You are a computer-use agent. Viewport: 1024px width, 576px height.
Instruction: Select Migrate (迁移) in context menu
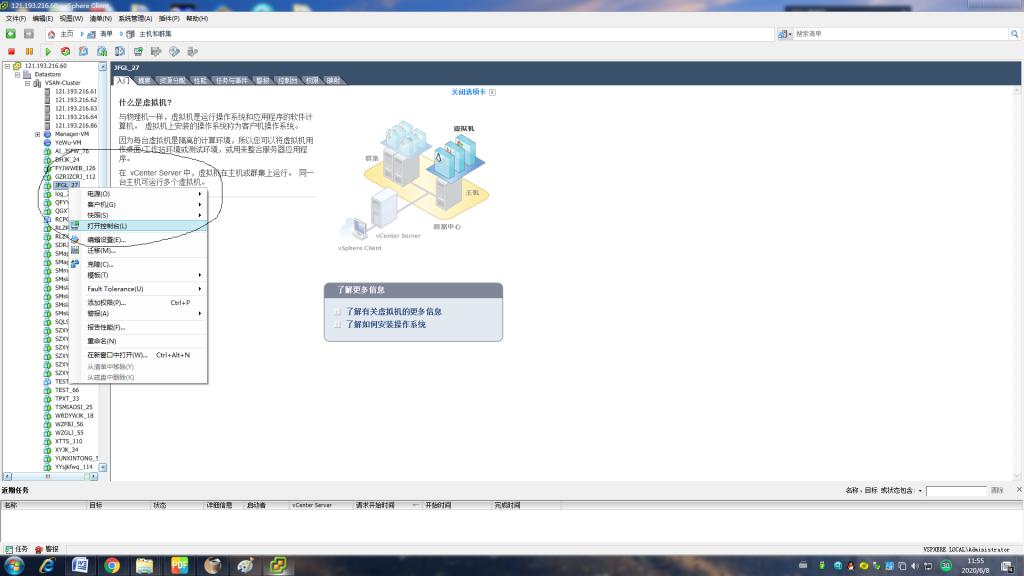coord(138,250)
